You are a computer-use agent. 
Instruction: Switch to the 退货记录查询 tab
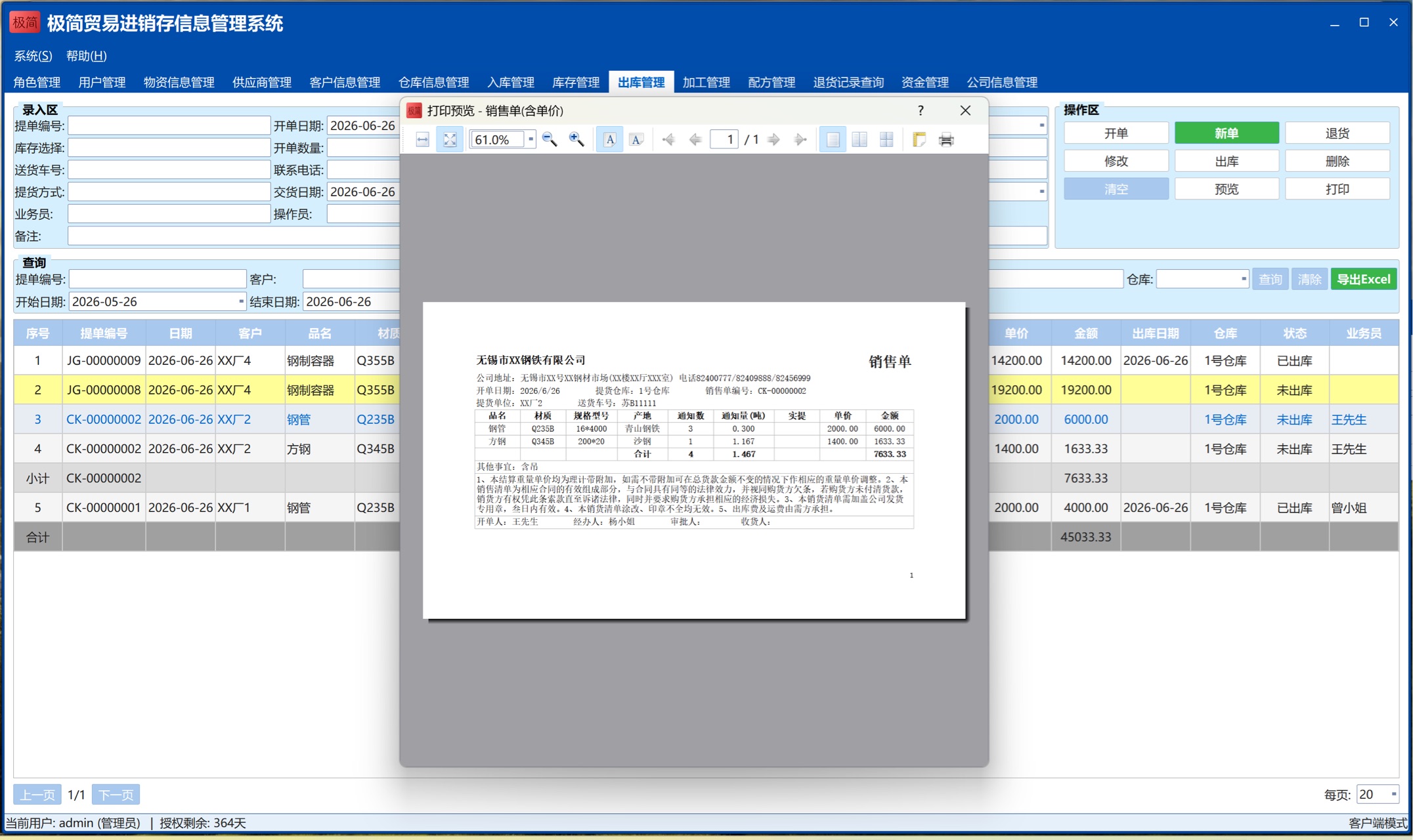click(x=848, y=82)
